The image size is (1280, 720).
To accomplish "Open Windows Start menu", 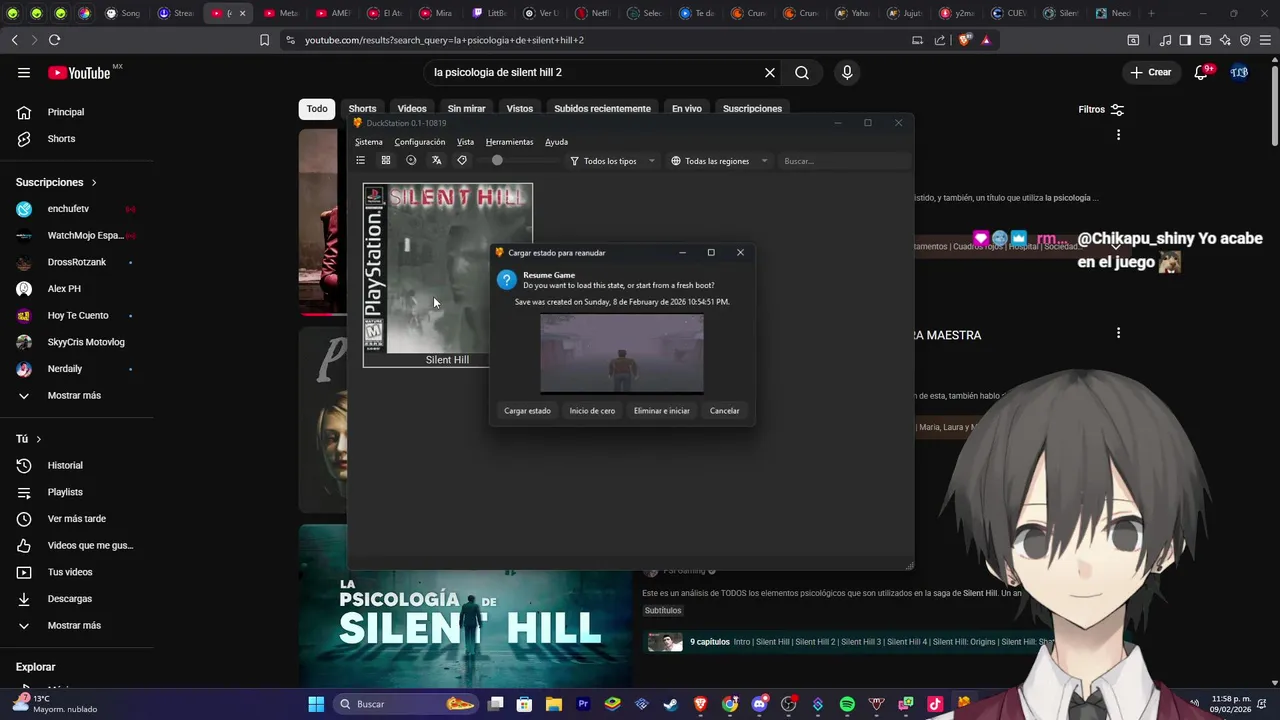I will 316,704.
